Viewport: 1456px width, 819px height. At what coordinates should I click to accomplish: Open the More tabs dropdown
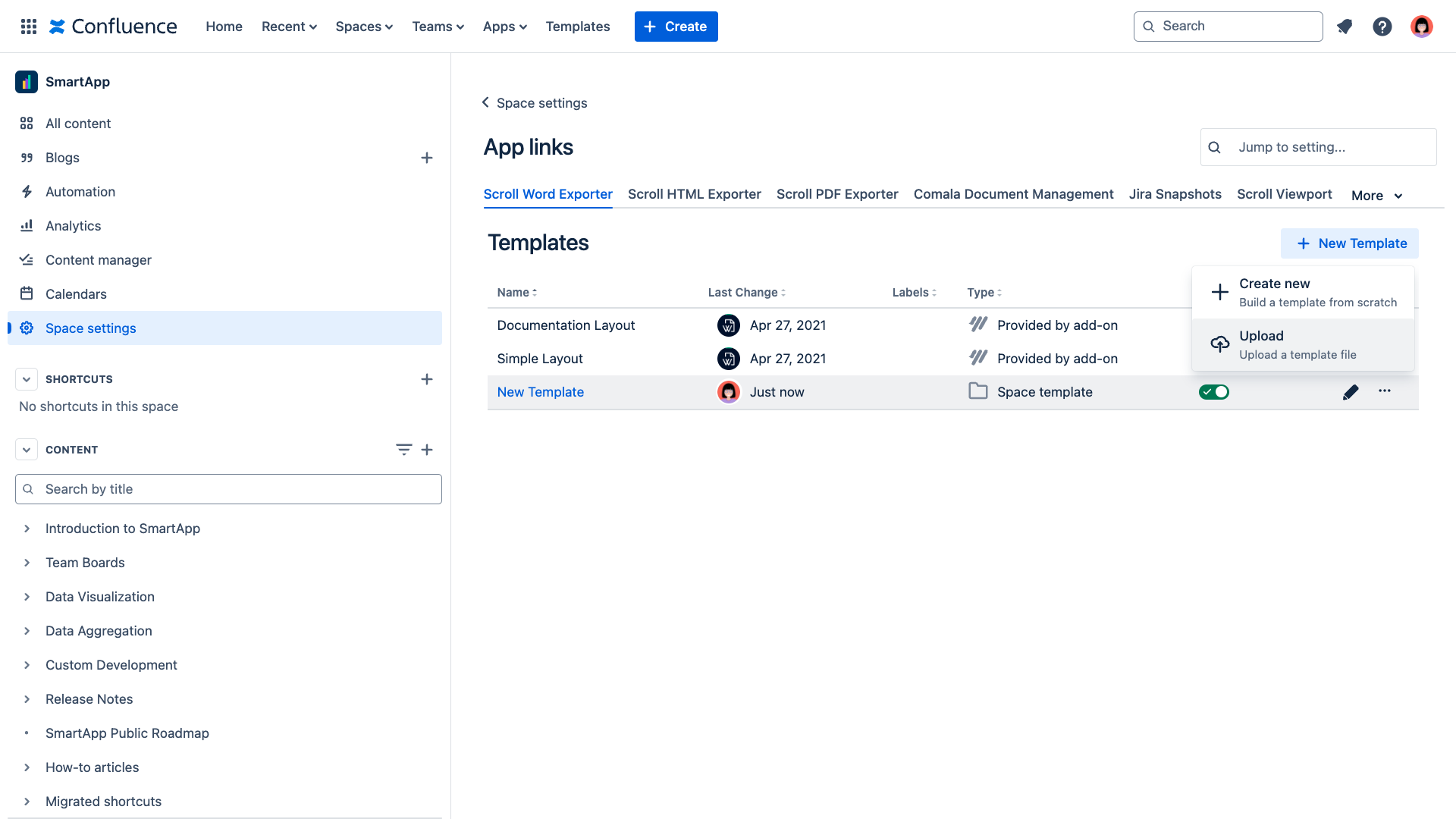tap(1376, 196)
